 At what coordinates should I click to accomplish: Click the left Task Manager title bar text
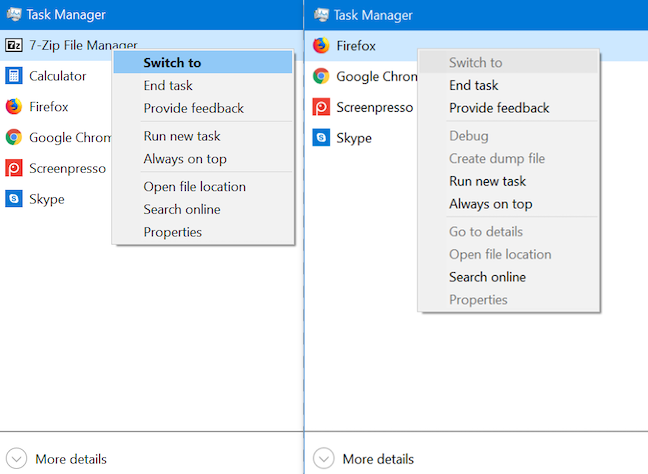pos(66,15)
